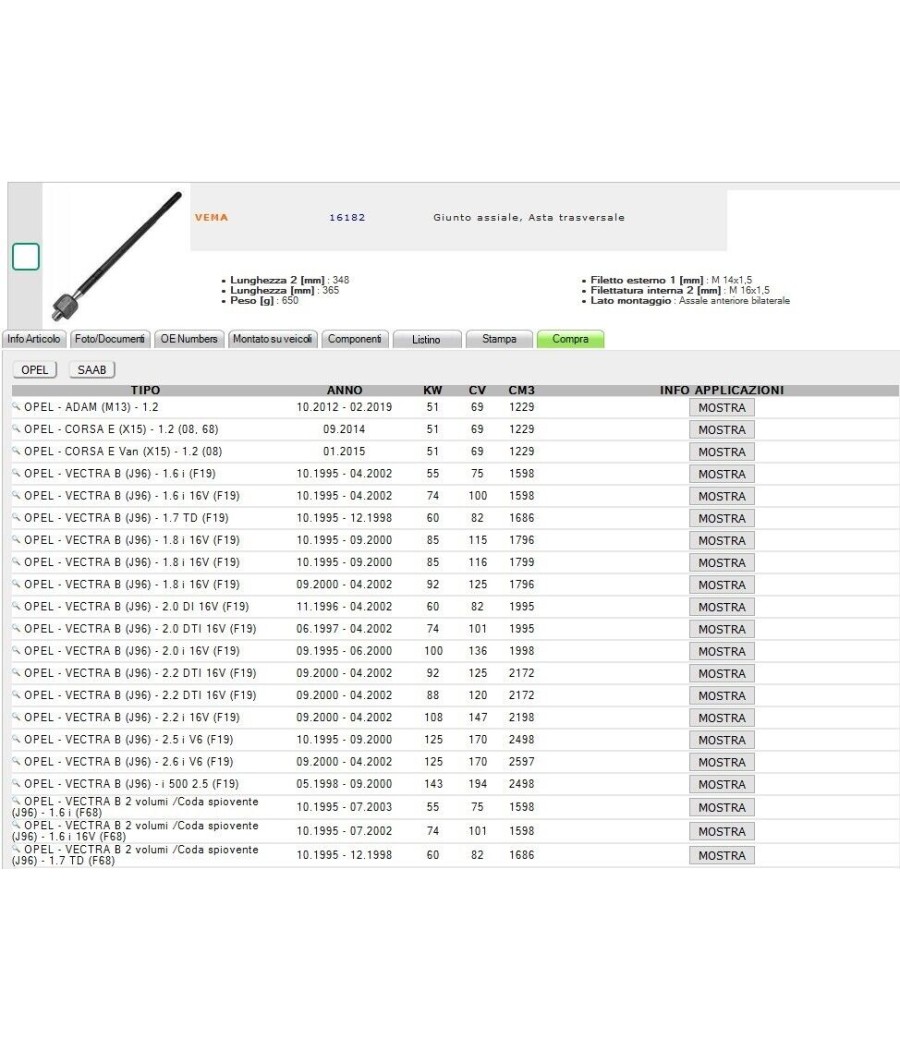Screen dimensions: 900x1050
Task: Click magnifier icon for VECTRA B 1.6 i 16V (F19)
Action: tap(16, 495)
